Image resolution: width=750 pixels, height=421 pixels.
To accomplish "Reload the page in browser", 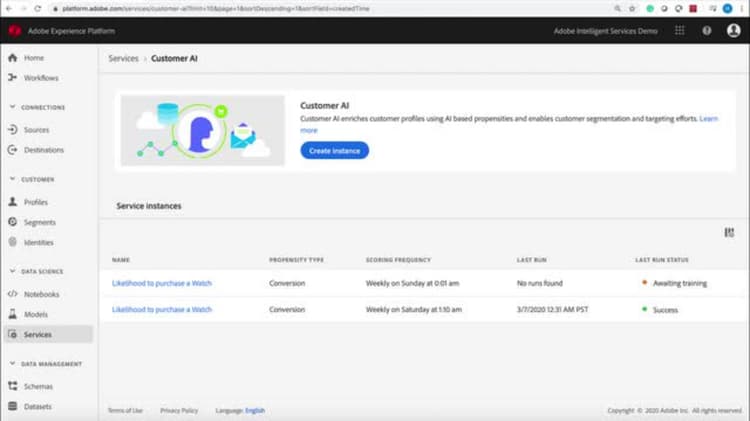I will [x=38, y=9].
